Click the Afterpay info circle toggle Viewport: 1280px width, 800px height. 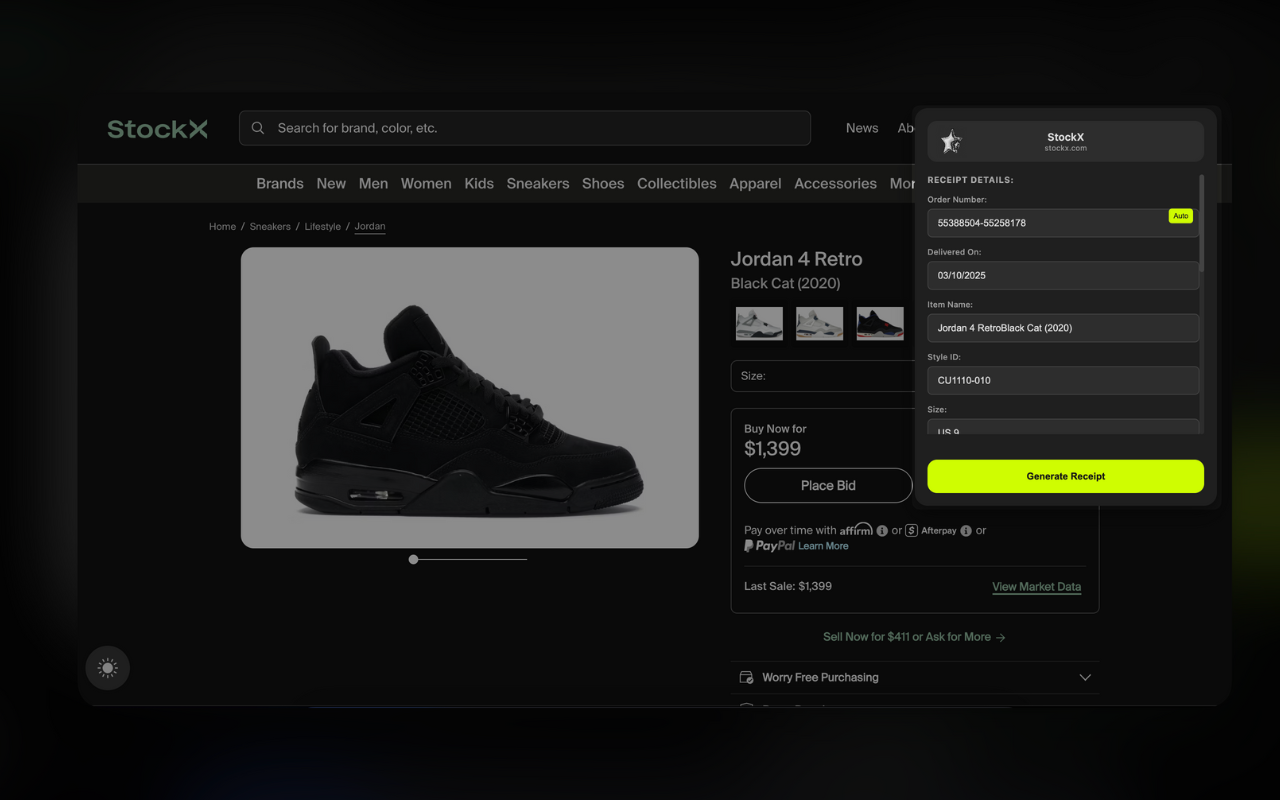click(x=966, y=530)
